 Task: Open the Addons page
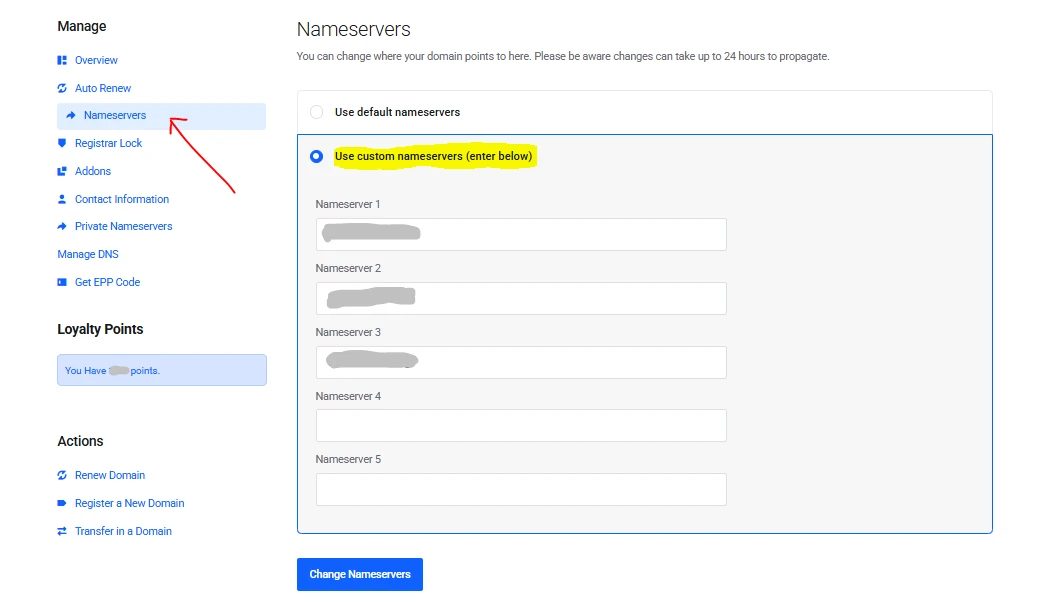pos(92,171)
